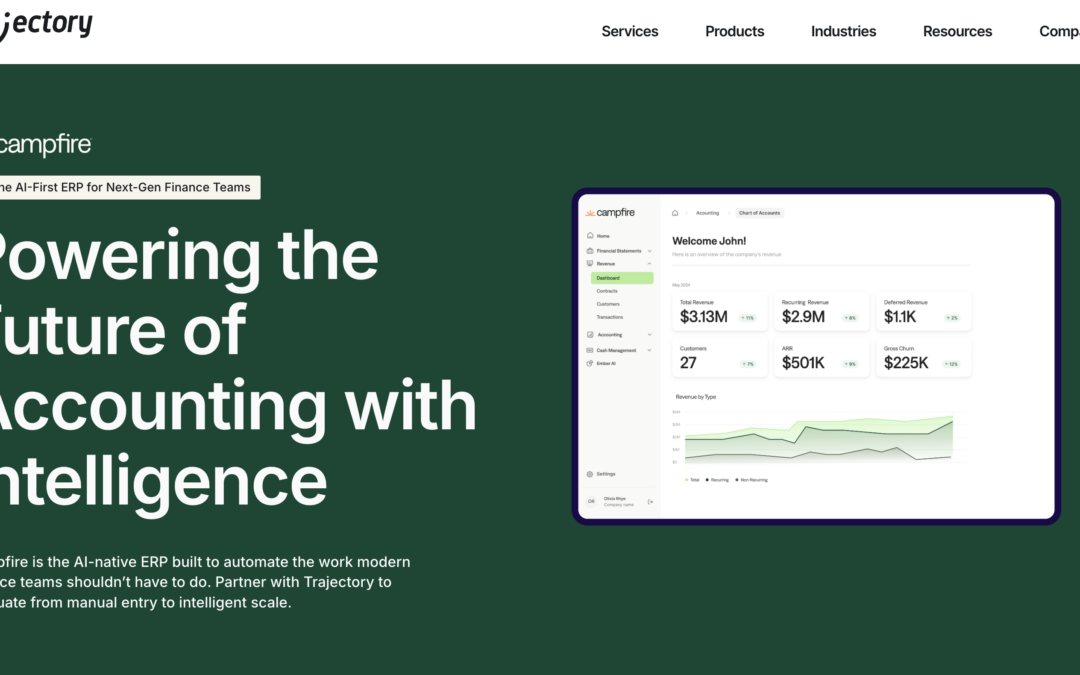Open the Services menu in the navbar
This screenshot has height=675, width=1080.
click(x=630, y=31)
